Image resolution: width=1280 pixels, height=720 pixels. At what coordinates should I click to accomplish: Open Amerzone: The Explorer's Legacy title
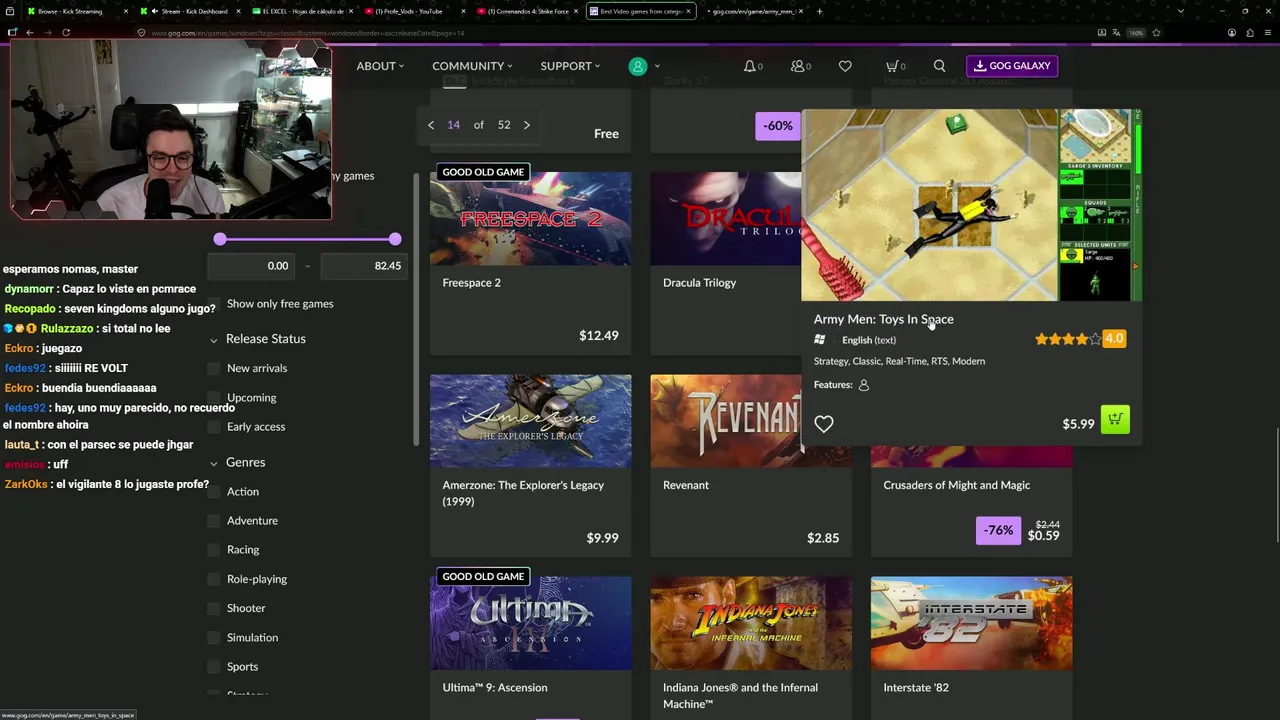523,492
